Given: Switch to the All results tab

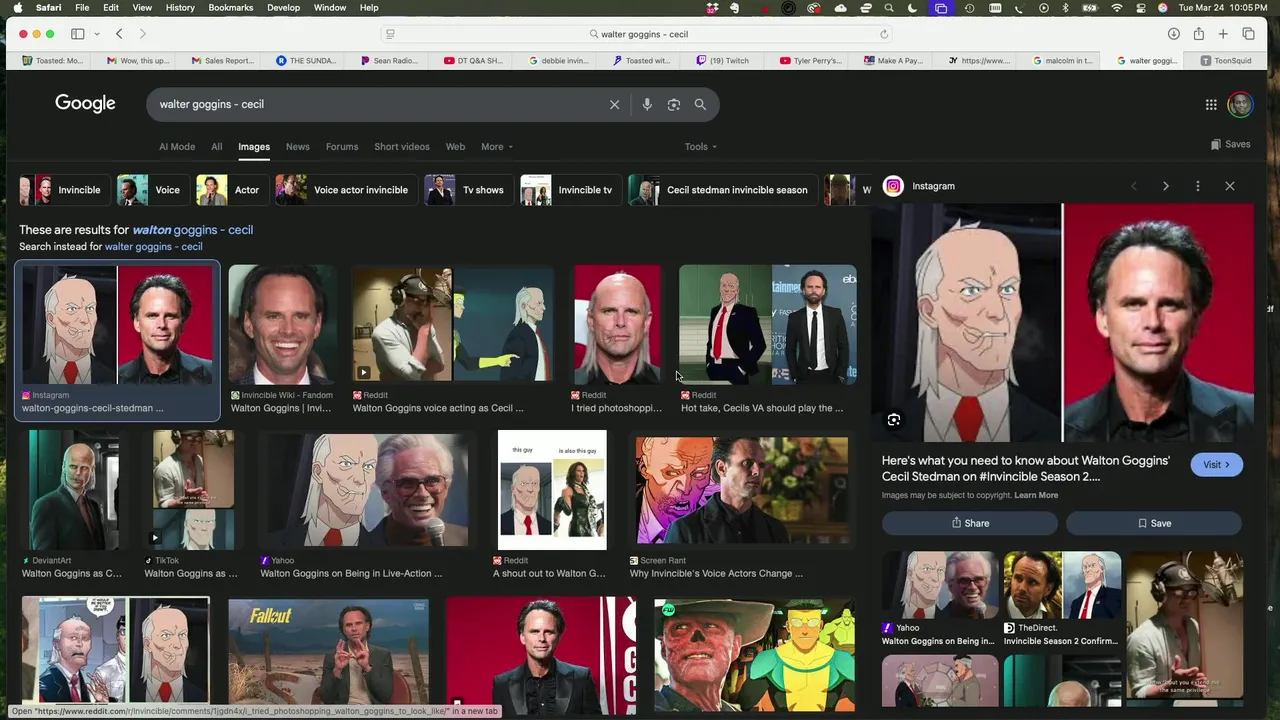Looking at the screenshot, I should 216,147.
